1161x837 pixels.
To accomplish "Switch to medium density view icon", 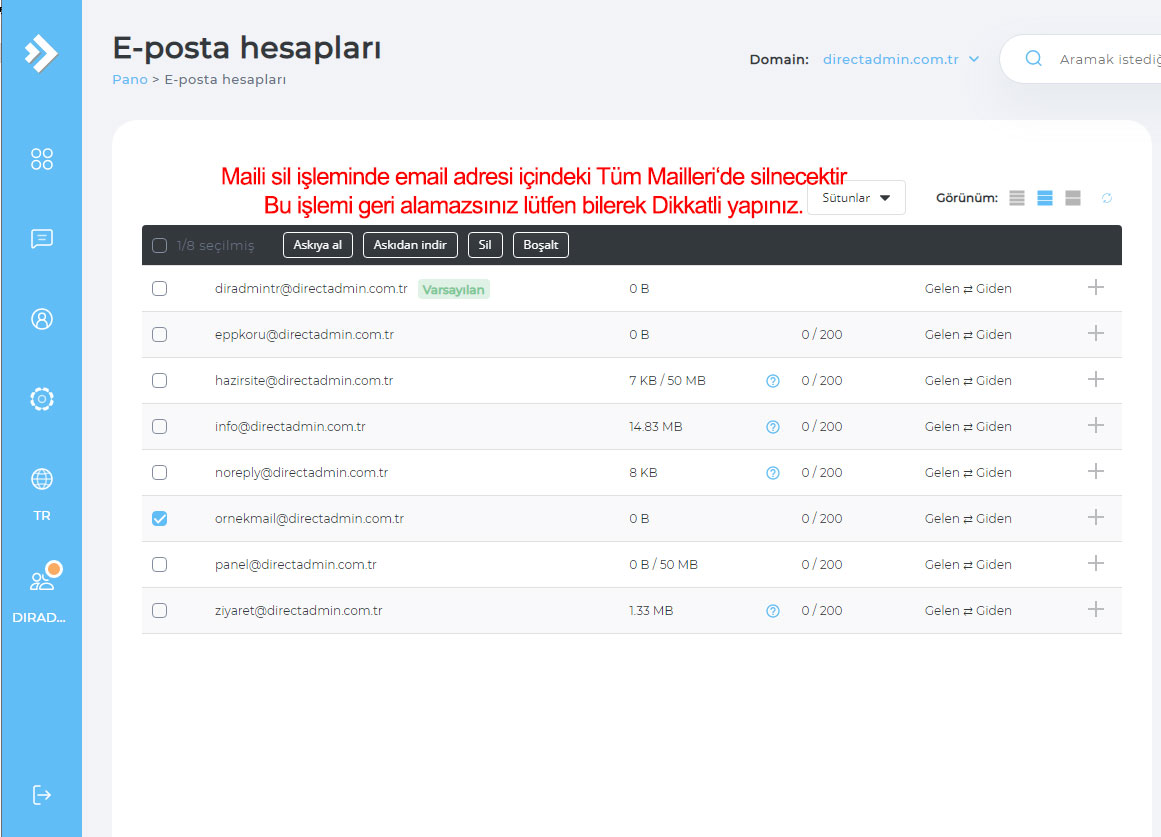I will pyautogui.click(x=1045, y=198).
